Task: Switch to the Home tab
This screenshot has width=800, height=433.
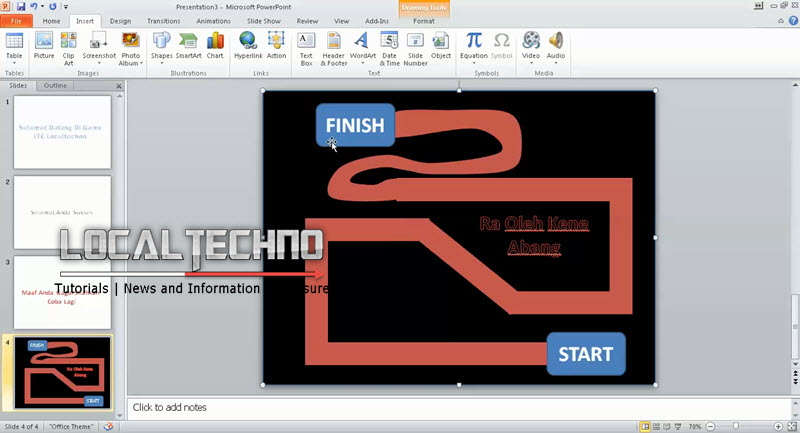Action: click(51, 21)
